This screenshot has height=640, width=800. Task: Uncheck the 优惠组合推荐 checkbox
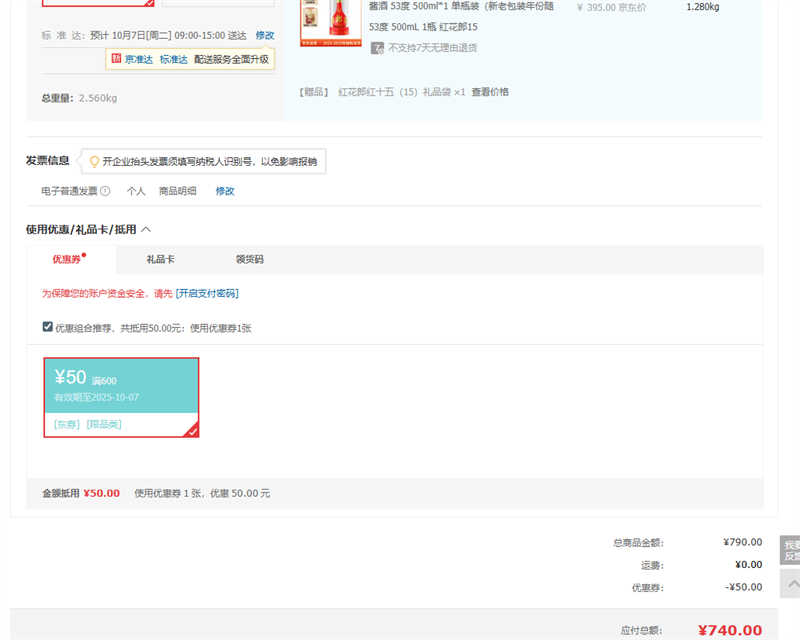click(48, 327)
